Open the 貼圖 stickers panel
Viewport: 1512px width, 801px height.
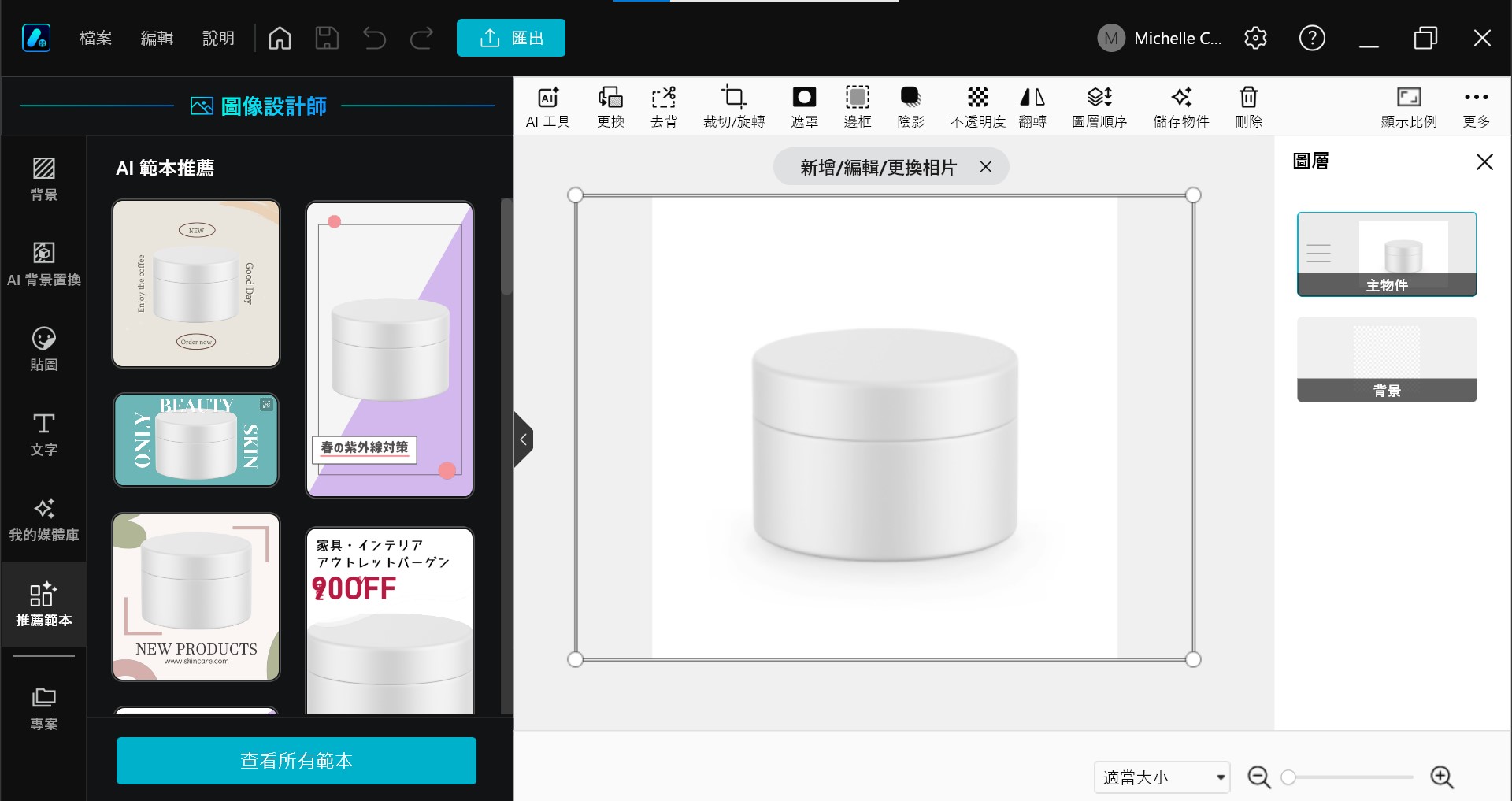pos(44,349)
